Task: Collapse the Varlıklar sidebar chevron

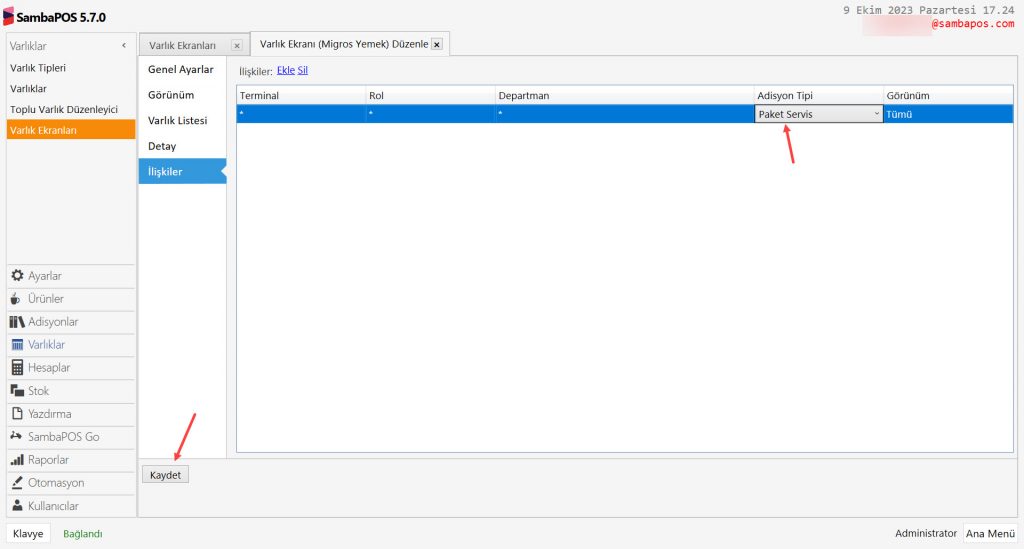Action: (124, 46)
